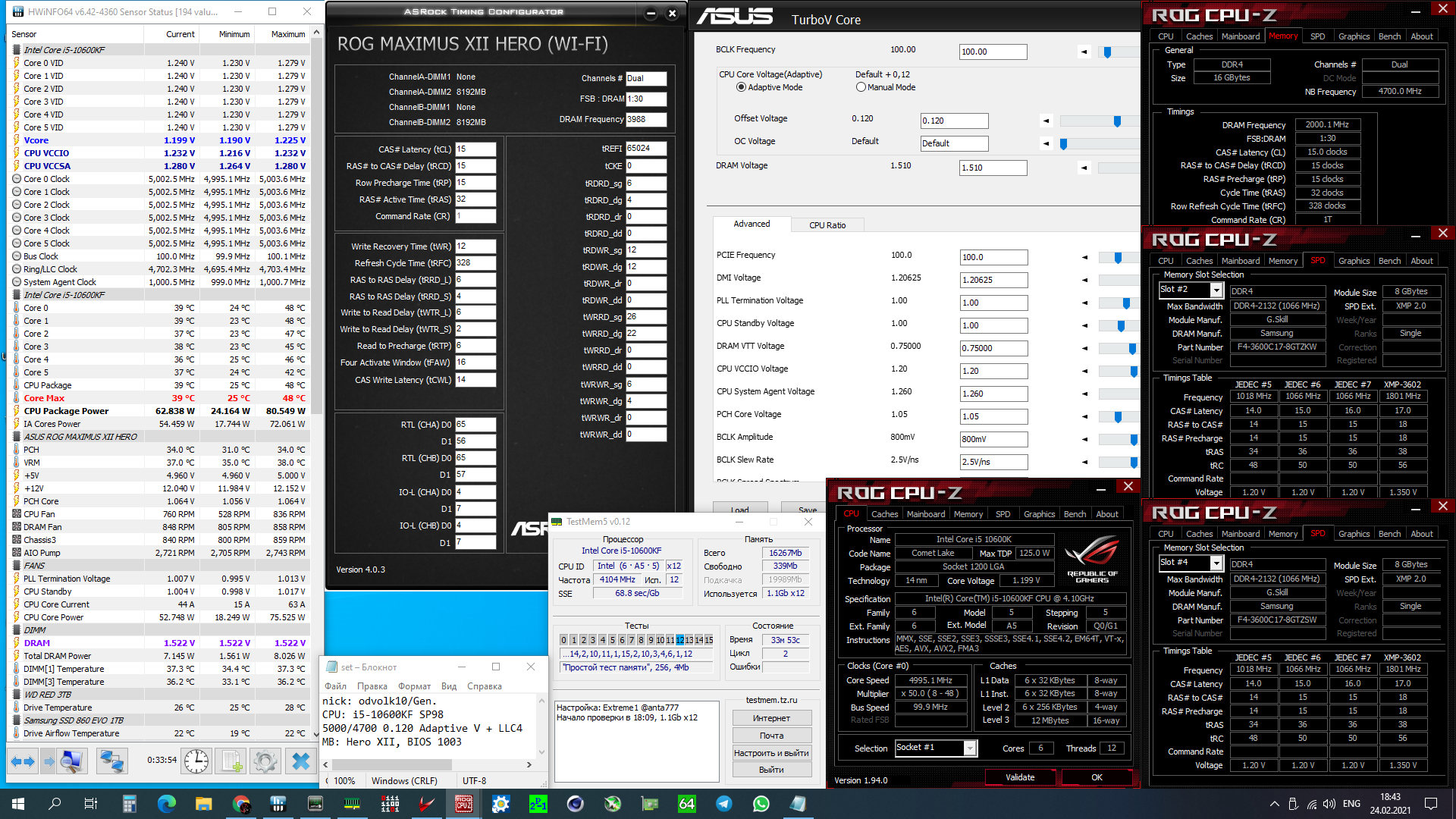1456x819 pixels.
Task: Click the HWiNFO log file icon
Action: coord(232,761)
